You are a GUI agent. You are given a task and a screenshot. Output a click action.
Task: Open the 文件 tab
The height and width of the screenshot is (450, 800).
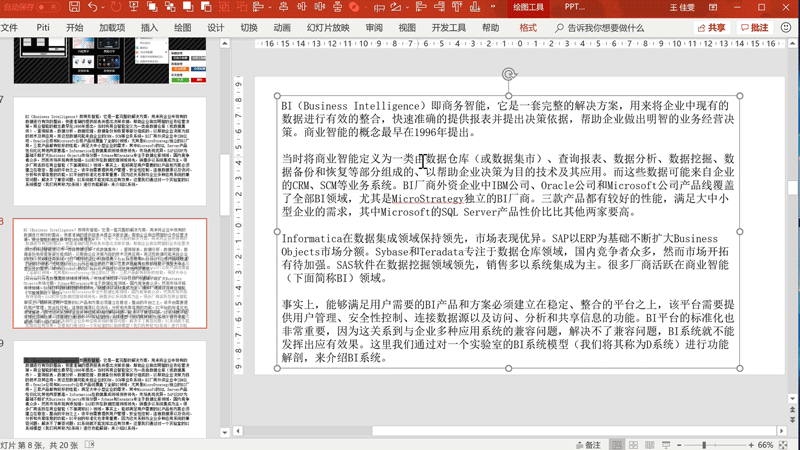click(x=9, y=28)
